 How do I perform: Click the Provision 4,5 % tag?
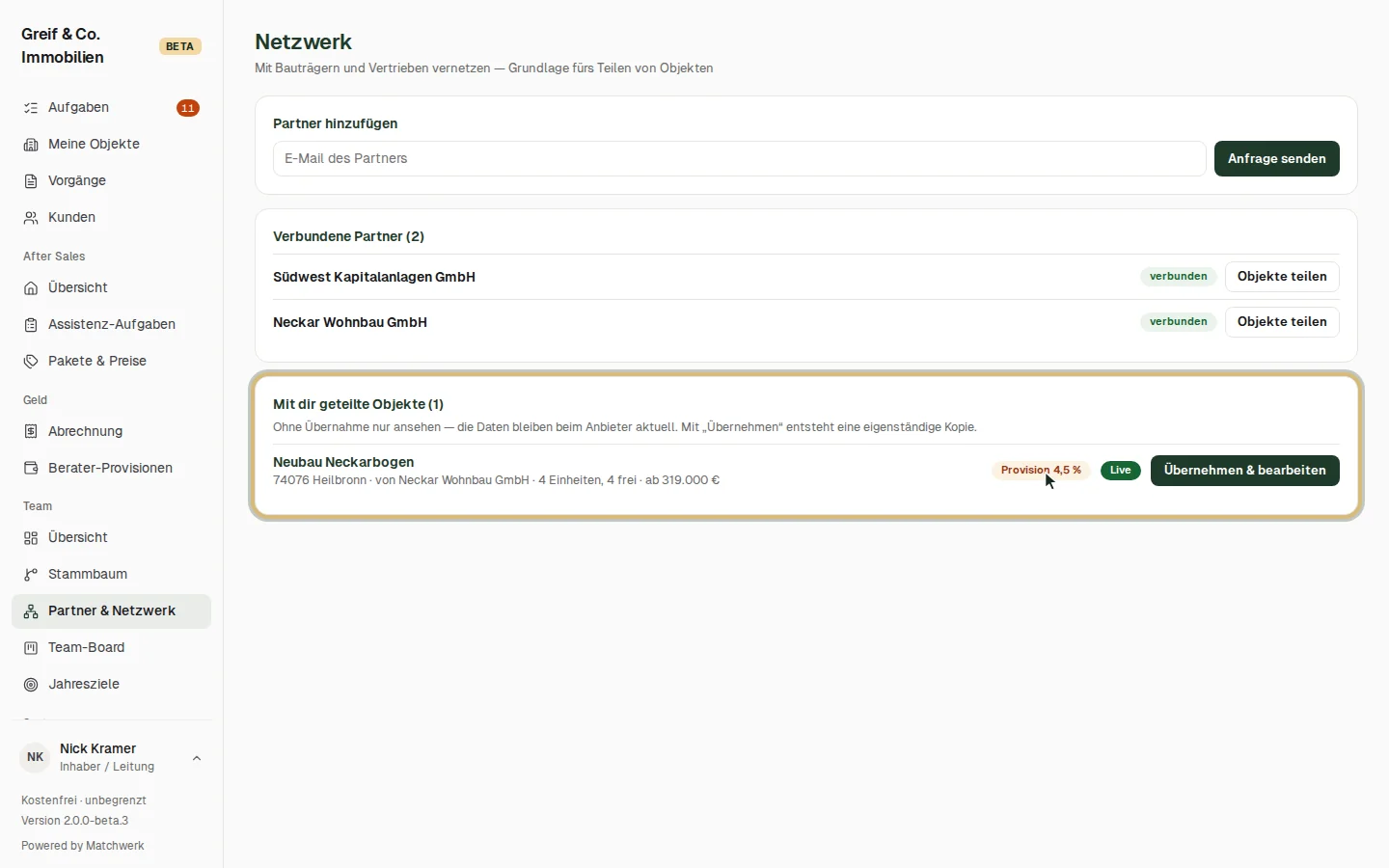click(x=1041, y=471)
